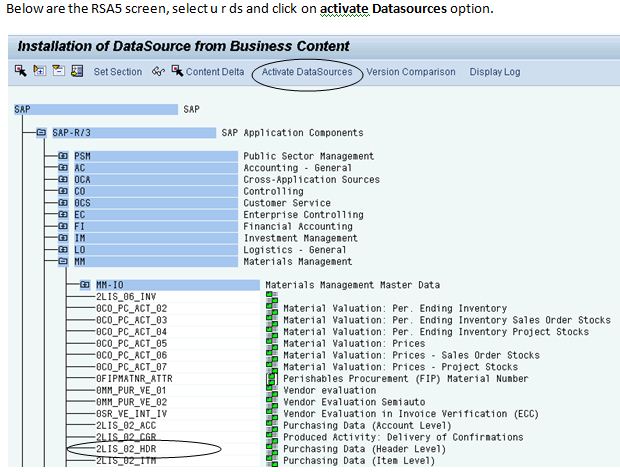
Task: Expand the EC Enterprise Controlling folder
Action: [x=63, y=215]
